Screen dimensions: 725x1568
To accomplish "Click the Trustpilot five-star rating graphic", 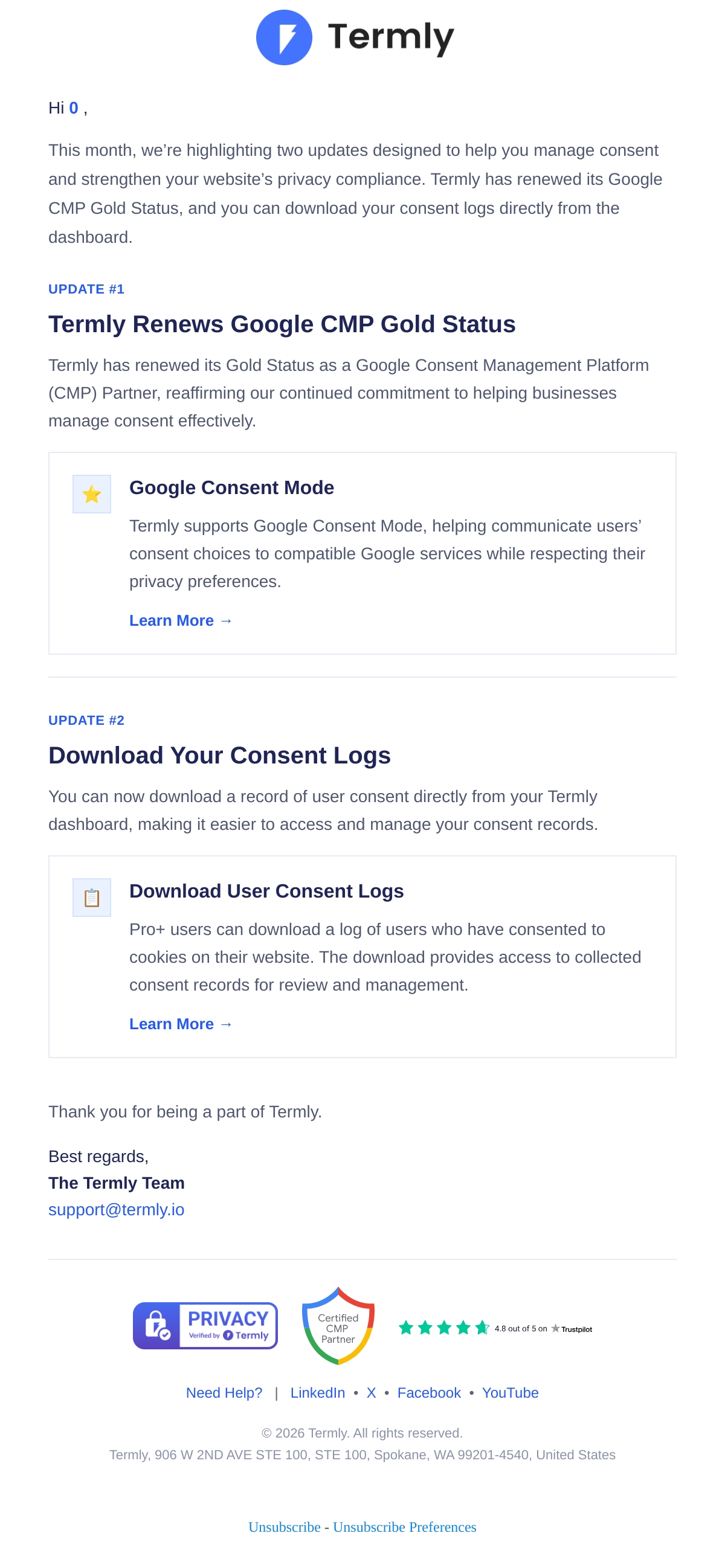I will [444, 1328].
